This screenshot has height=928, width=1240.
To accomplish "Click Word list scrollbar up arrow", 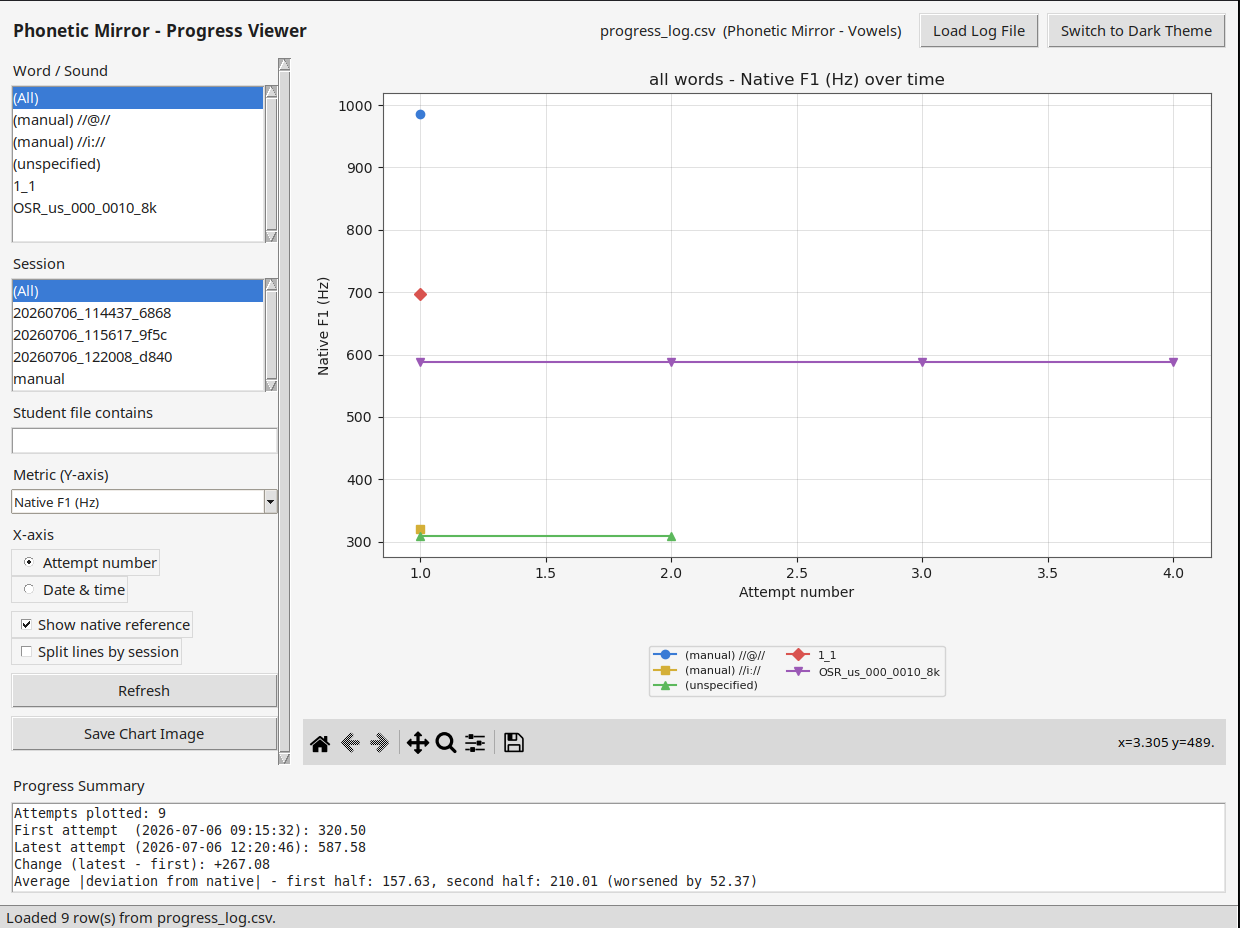I will (x=271, y=92).
